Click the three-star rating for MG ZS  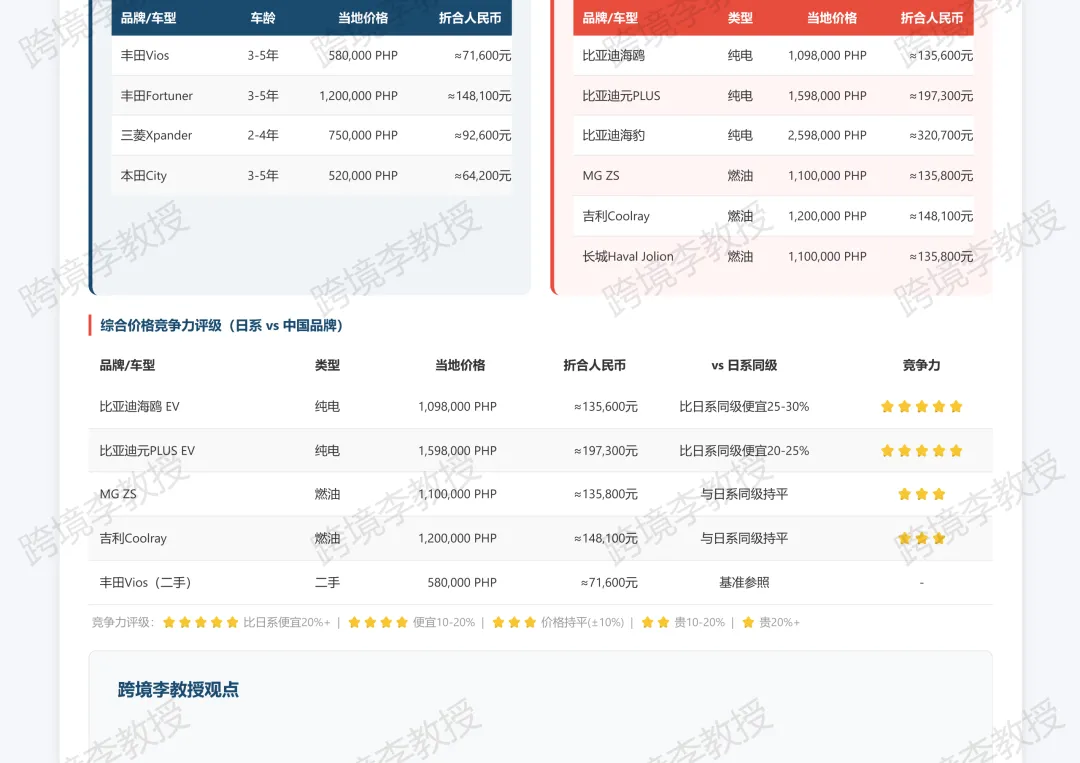tap(922, 494)
